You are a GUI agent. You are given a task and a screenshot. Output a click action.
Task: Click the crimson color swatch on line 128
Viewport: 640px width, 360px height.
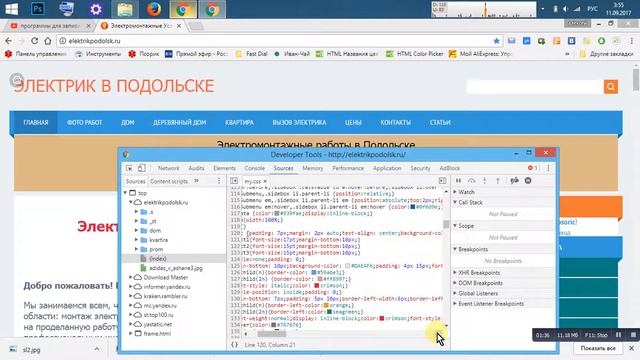(317, 286)
